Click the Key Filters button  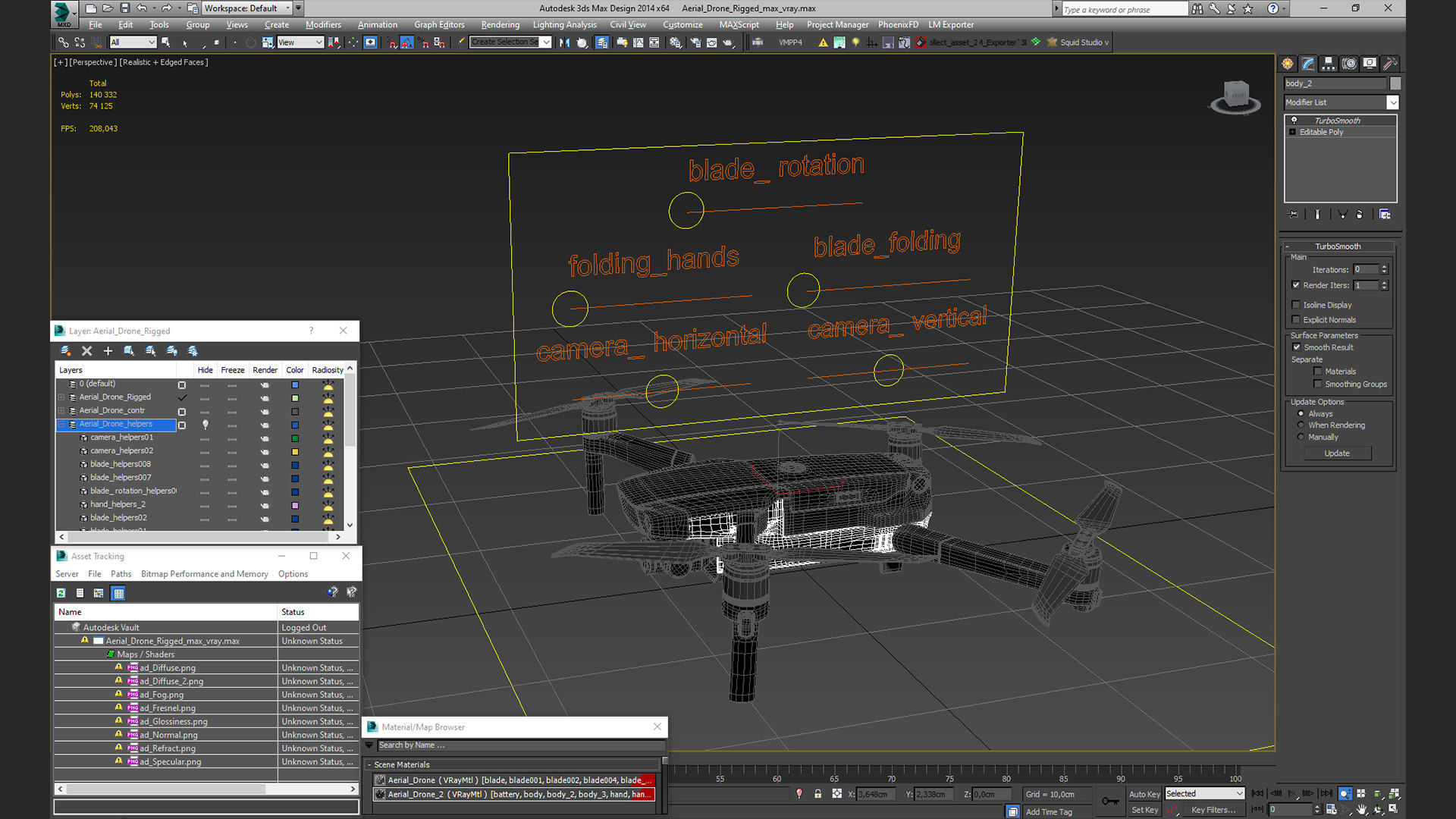click(1213, 810)
